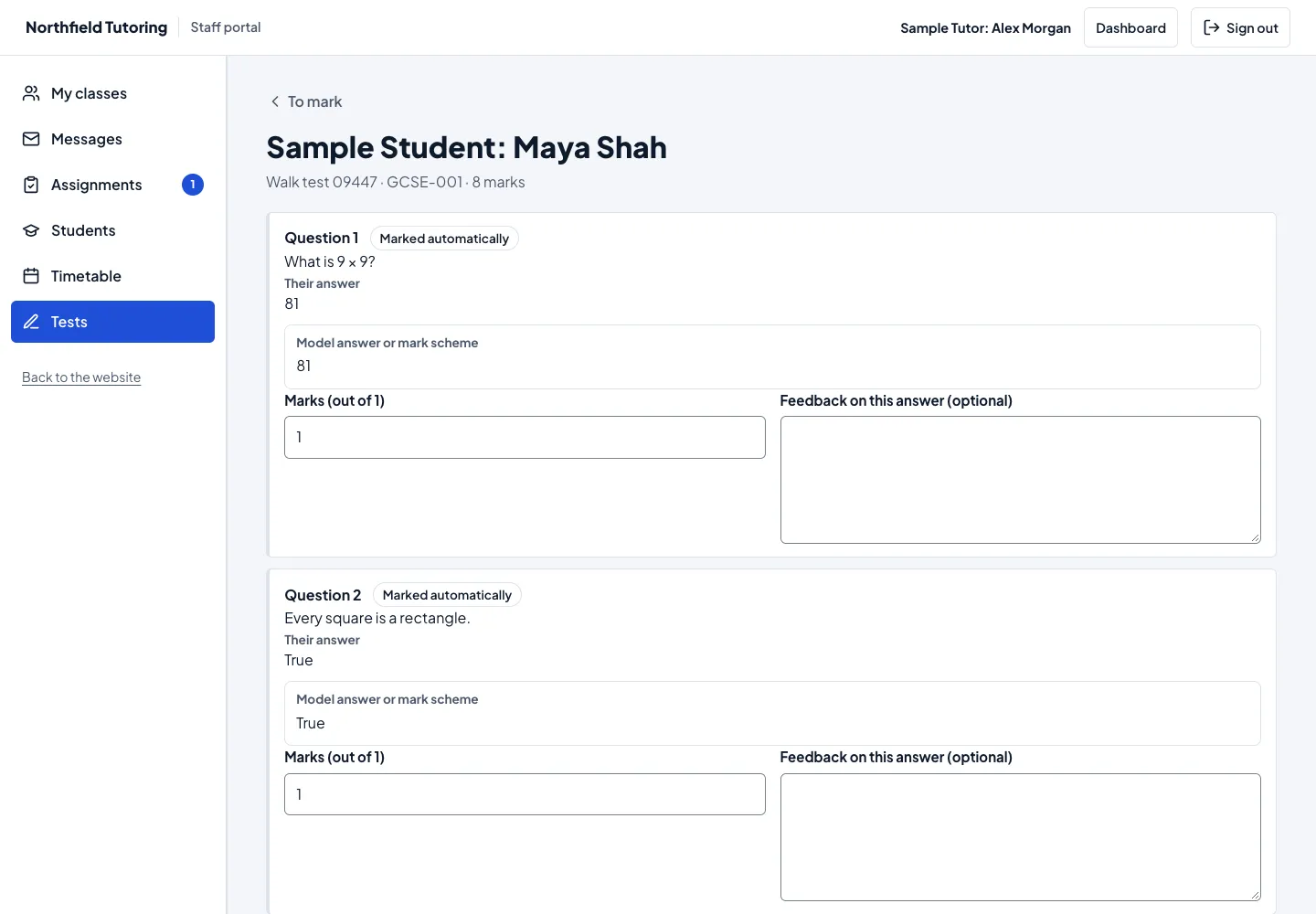The image size is (1316, 914).
Task: Open My classes in sidebar
Action: coord(112,93)
